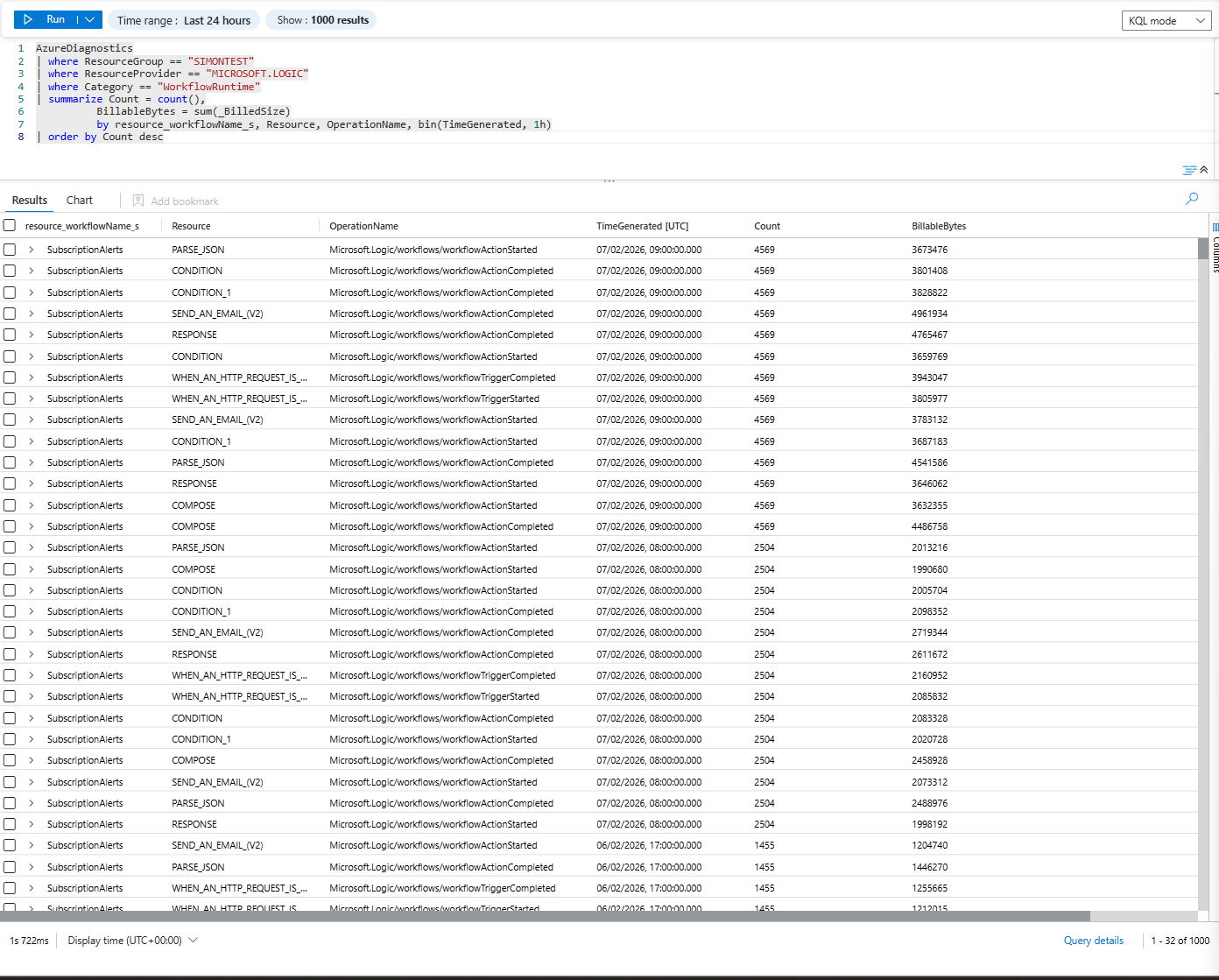Screen dimensions: 1219x980
Task: Tick the checkbox for first CONDITION_1 row
Action: point(10,293)
